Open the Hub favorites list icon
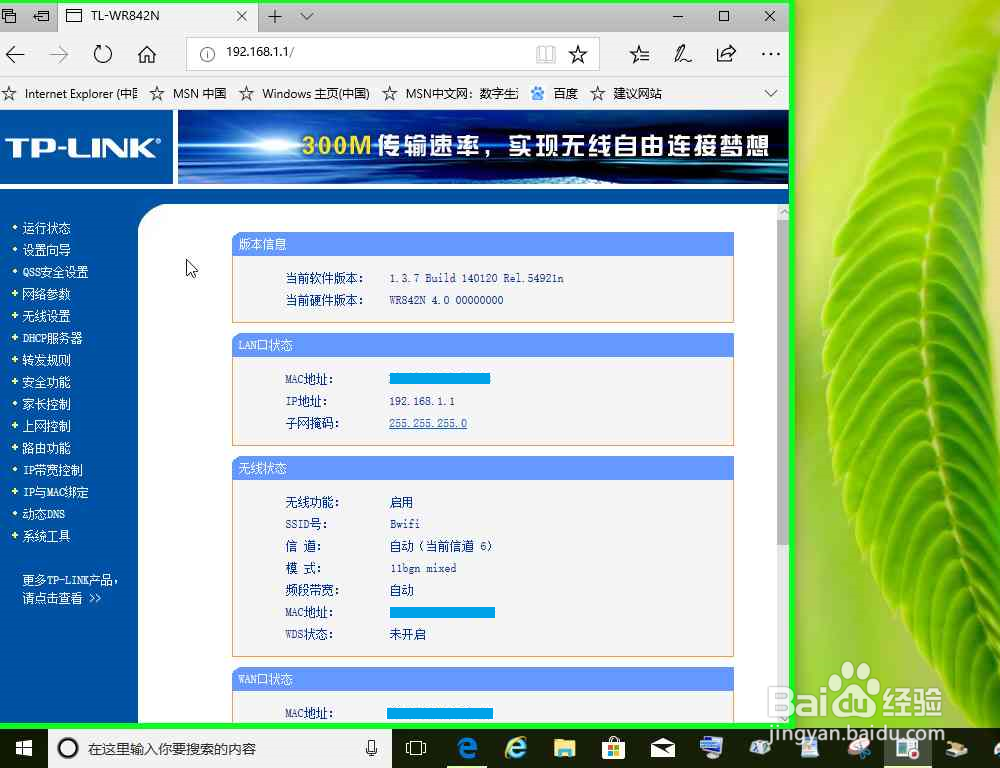The image size is (1000, 768). 639,54
